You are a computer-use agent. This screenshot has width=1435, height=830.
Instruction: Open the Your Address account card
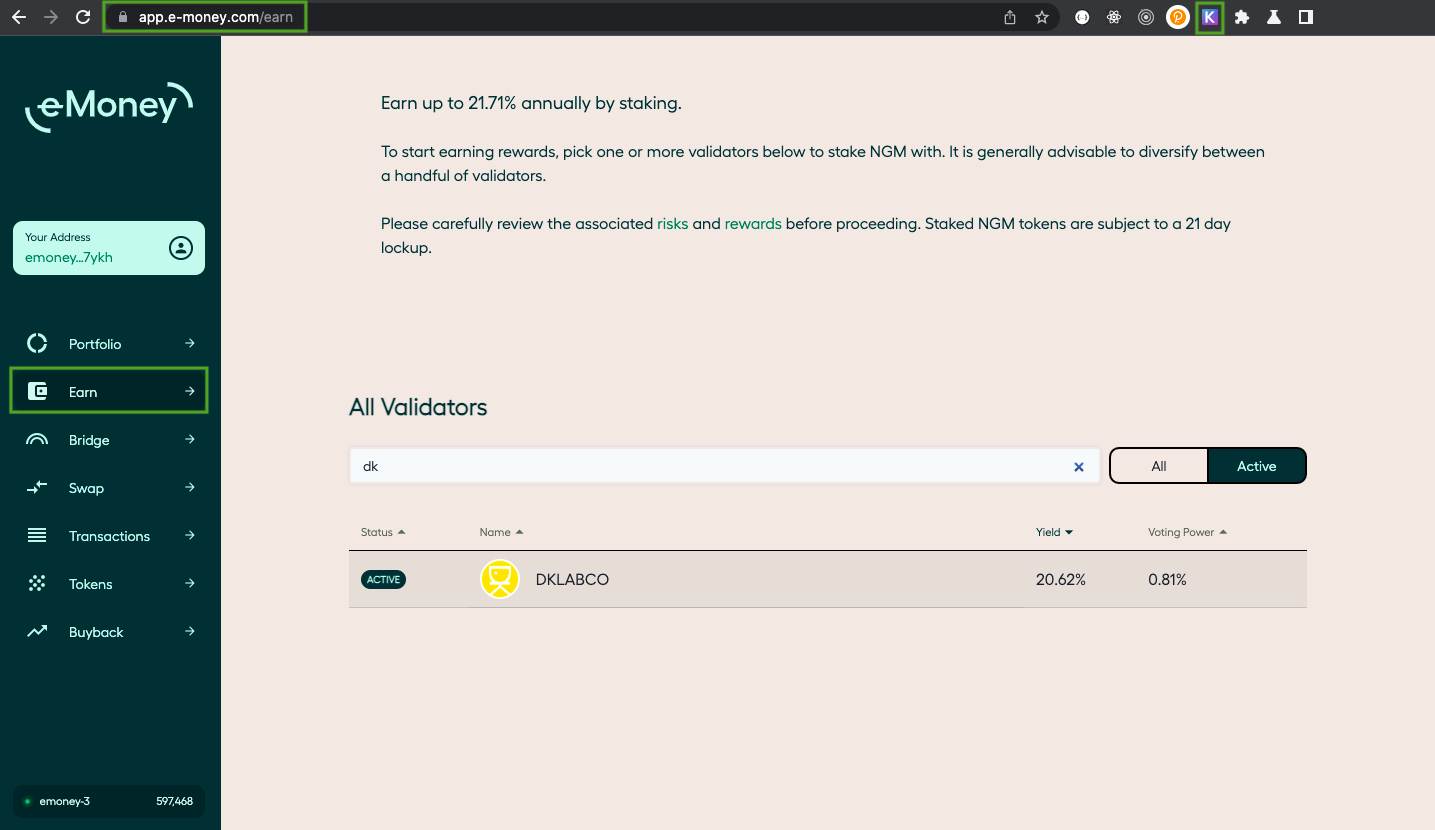click(x=109, y=248)
